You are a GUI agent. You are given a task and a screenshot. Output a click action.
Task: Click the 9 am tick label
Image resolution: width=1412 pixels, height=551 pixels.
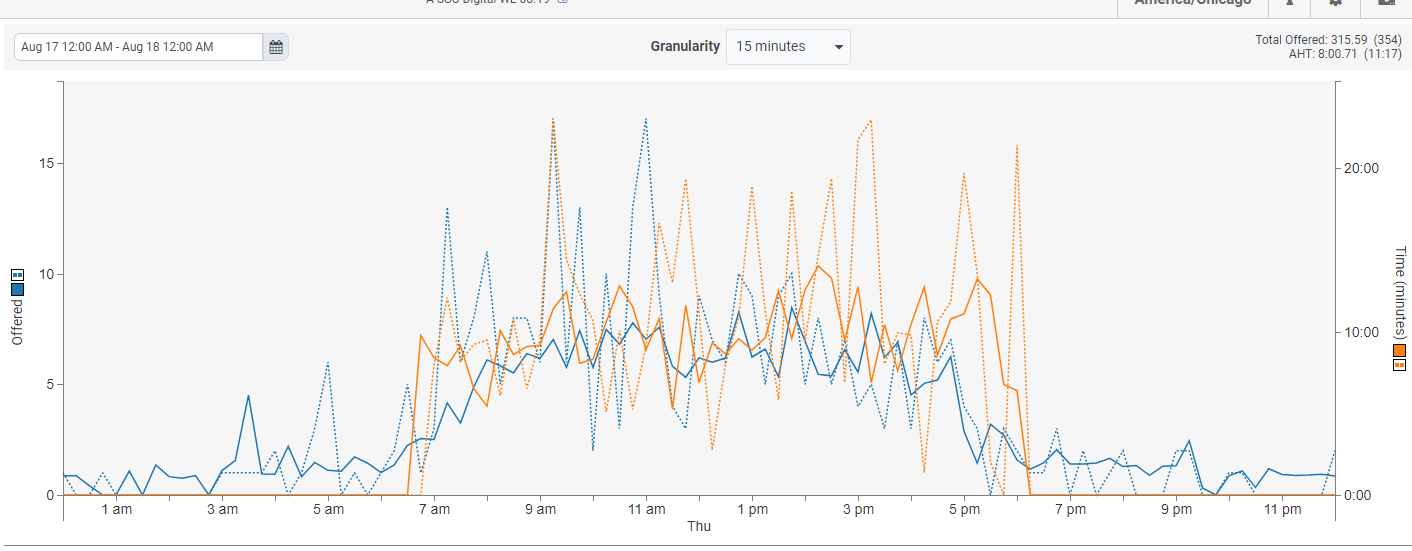click(x=540, y=510)
